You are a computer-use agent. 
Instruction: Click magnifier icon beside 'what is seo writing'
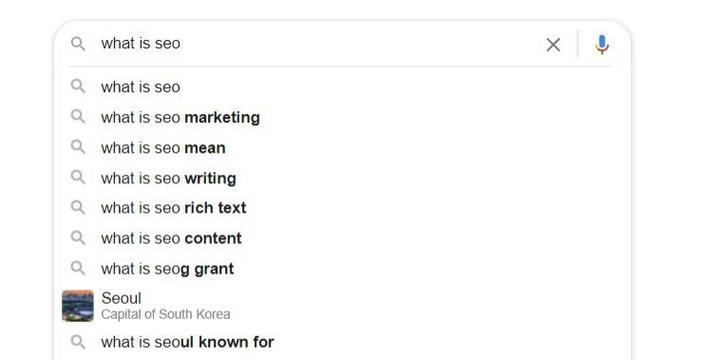(78, 177)
